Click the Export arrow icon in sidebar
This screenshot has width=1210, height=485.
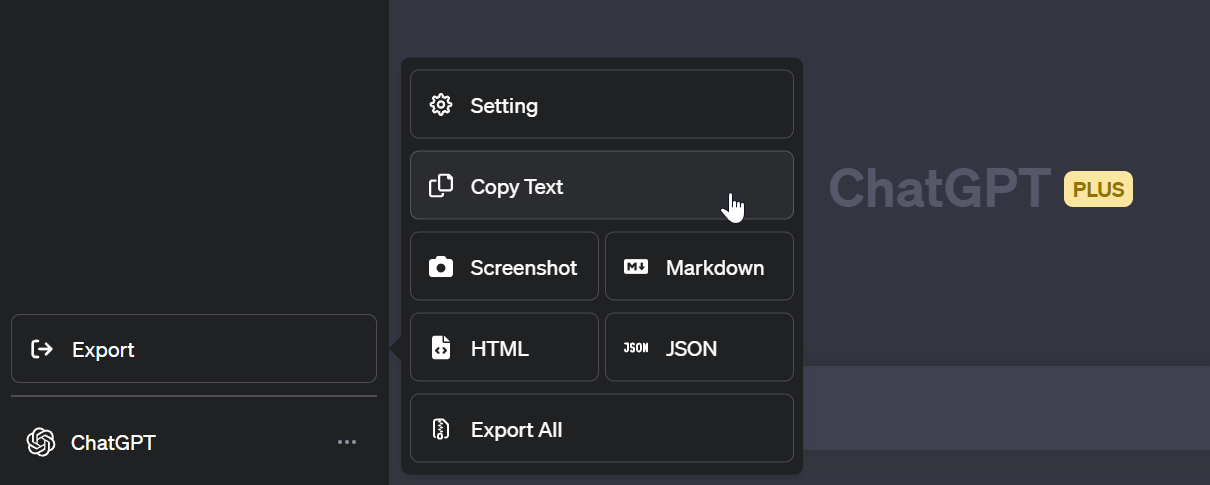click(42, 349)
